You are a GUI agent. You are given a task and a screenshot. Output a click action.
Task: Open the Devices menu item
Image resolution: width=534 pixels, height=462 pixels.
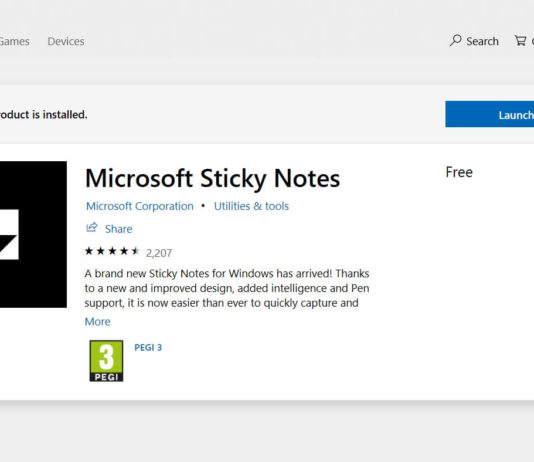coord(66,41)
